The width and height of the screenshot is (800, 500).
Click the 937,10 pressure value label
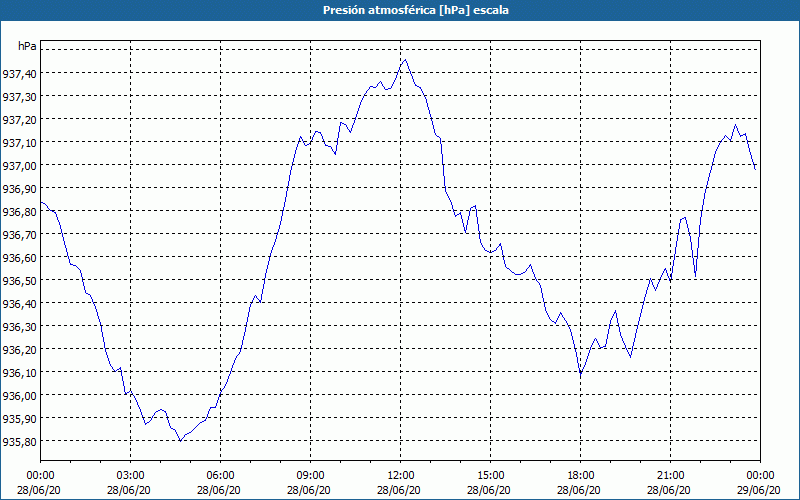coord(20,143)
